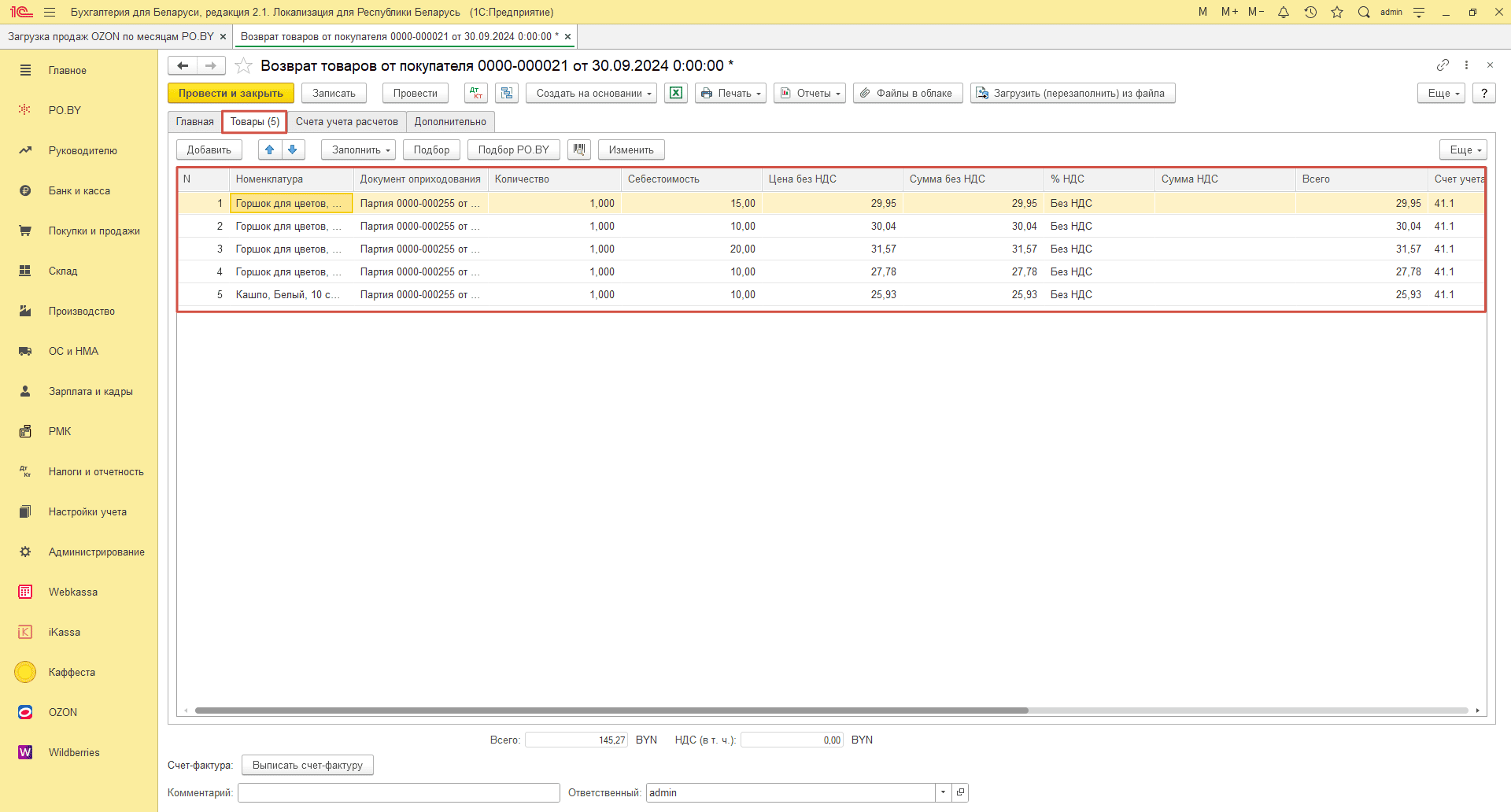Expand Заполнить dropdown
Screen dimensions: 1511x812
pyautogui.click(x=358, y=149)
